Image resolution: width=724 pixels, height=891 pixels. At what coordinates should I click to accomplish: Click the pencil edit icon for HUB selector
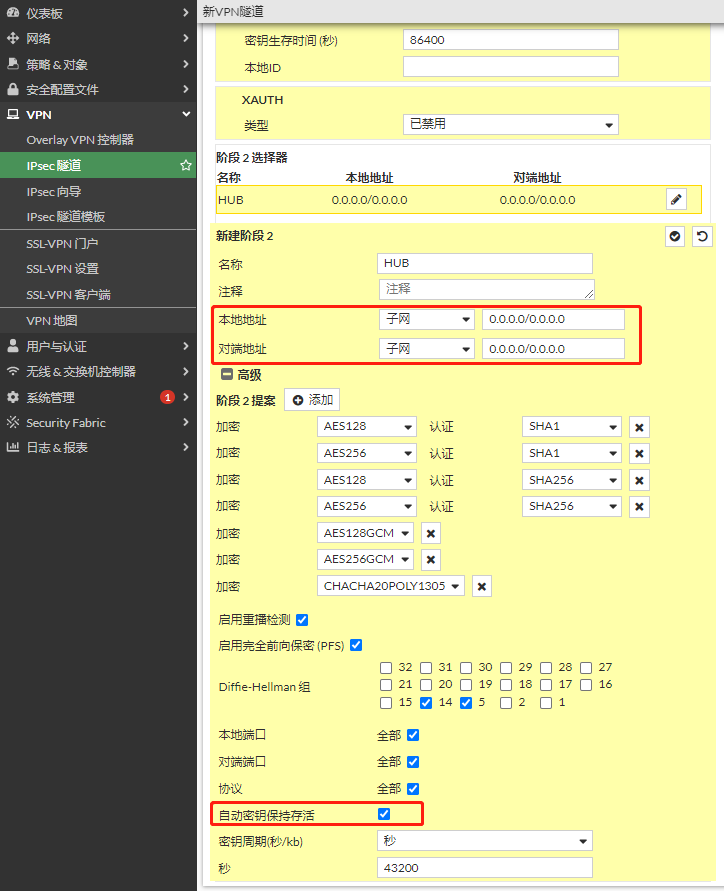[676, 199]
